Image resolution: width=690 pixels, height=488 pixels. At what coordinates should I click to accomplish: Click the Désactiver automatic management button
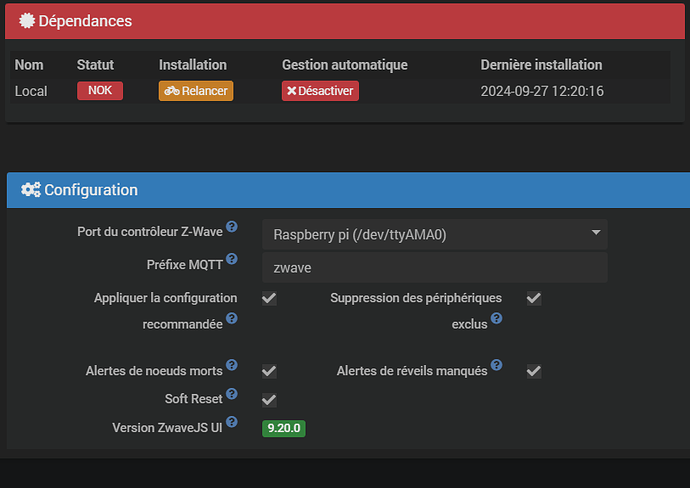[x=320, y=91]
